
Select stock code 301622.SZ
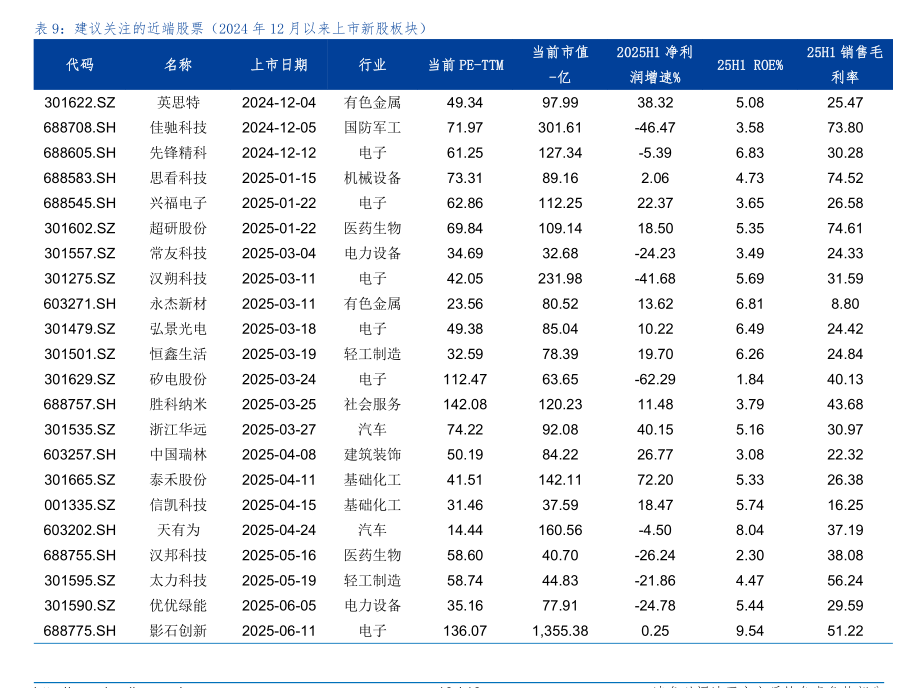click(x=80, y=102)
